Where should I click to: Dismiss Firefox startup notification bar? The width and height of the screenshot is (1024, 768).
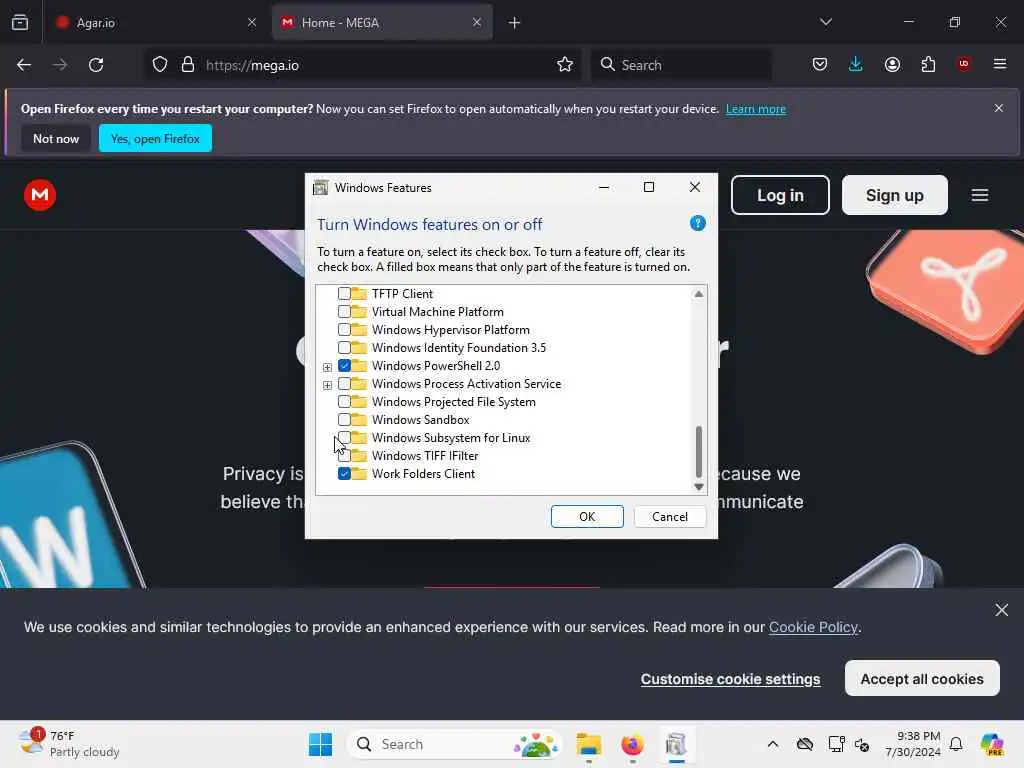[x=999, y=108]
